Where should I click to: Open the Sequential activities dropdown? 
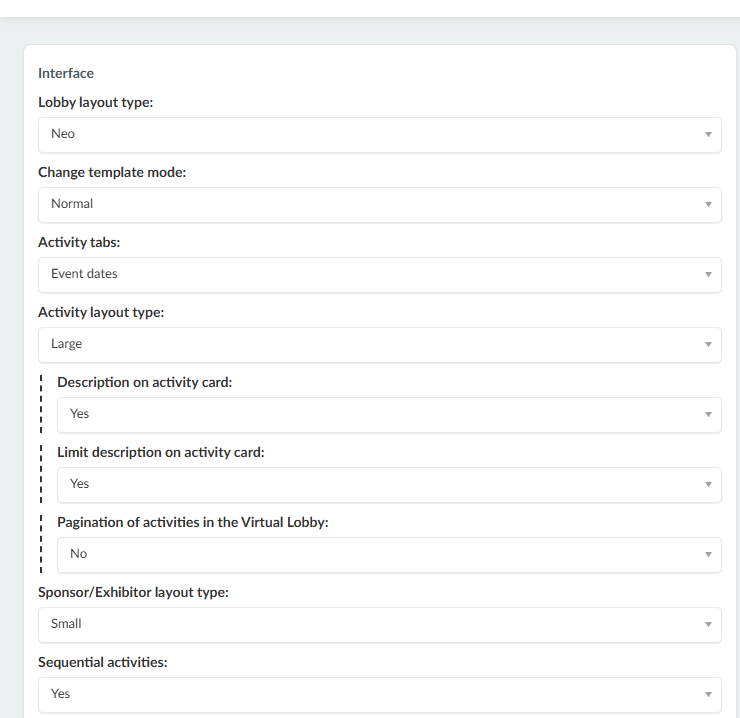coord(379,694)
